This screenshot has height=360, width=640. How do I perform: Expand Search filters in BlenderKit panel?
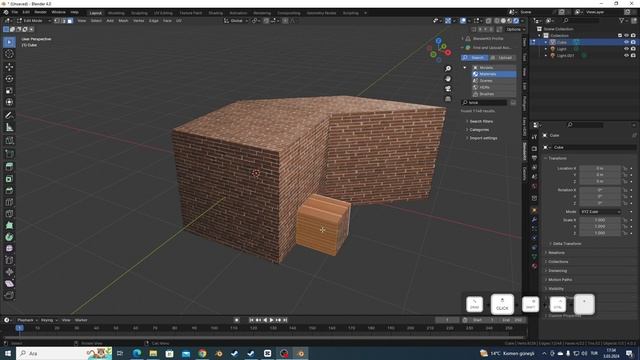[481, 122]
